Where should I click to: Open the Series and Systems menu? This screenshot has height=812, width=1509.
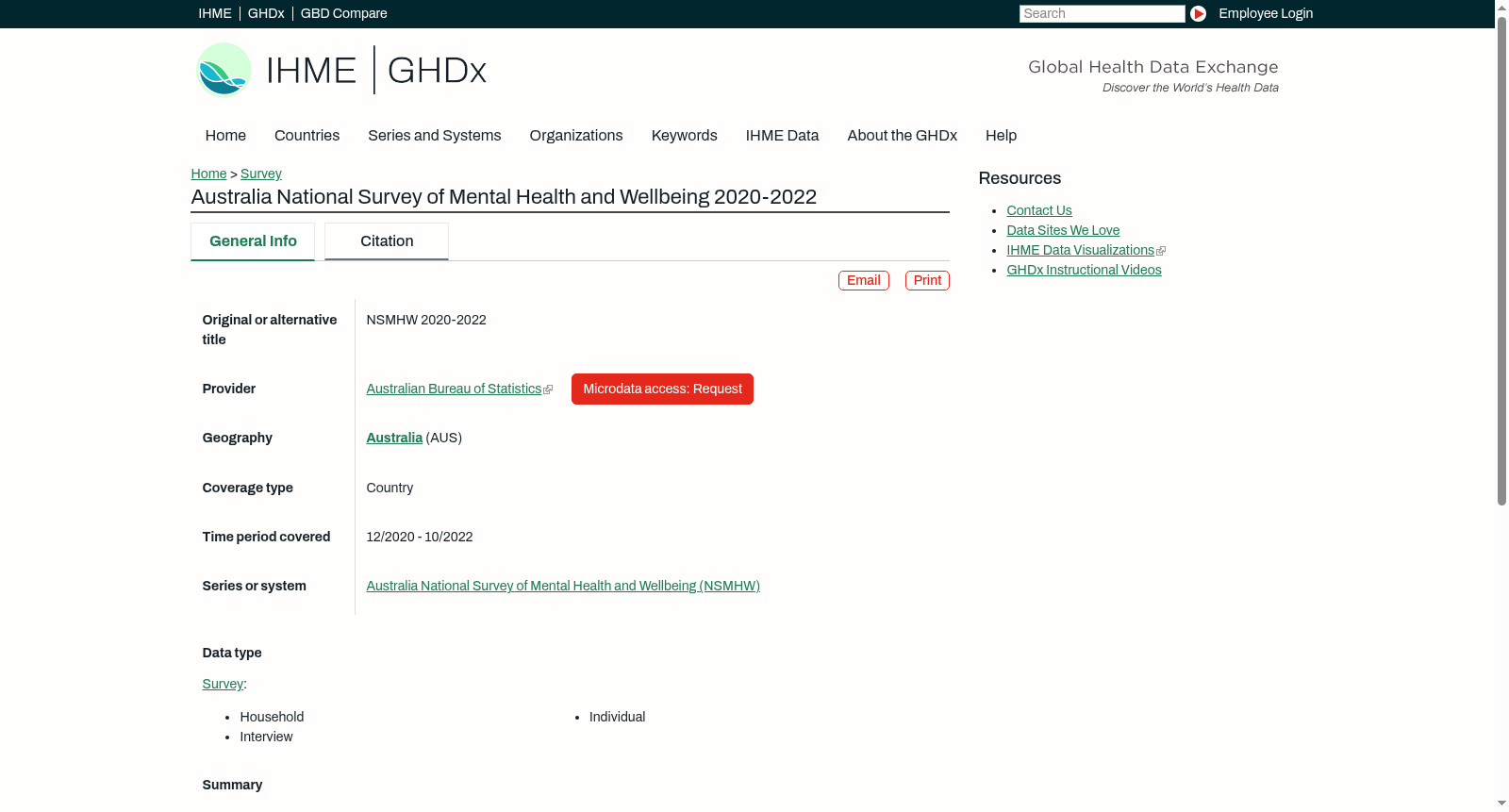[434, 135]
